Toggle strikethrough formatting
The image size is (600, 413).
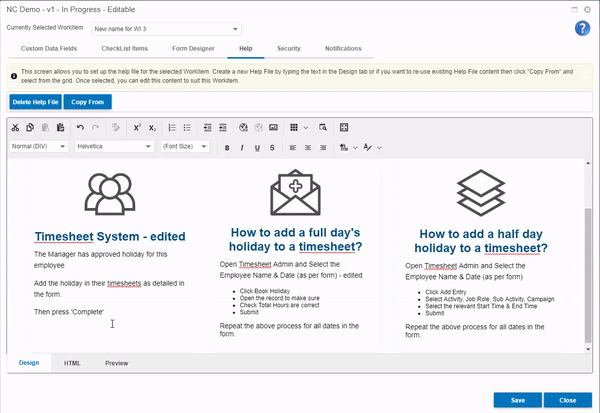(x=272, y=148)
